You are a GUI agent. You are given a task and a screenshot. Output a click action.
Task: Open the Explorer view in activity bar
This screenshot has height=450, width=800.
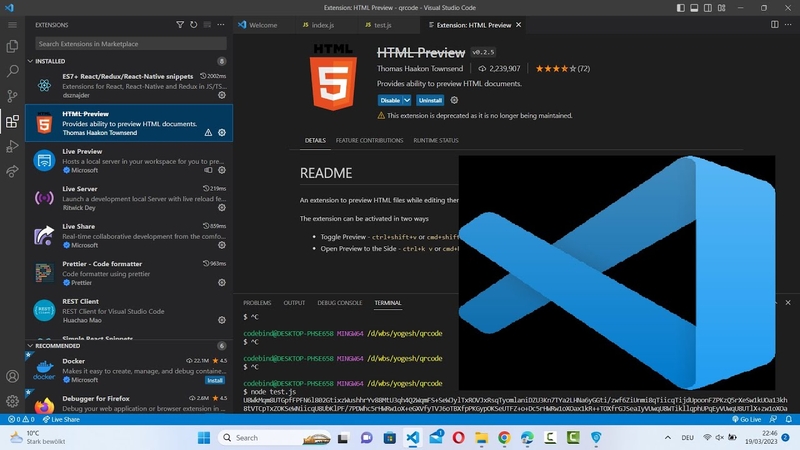pyautogui.click(x=12, y=46)
